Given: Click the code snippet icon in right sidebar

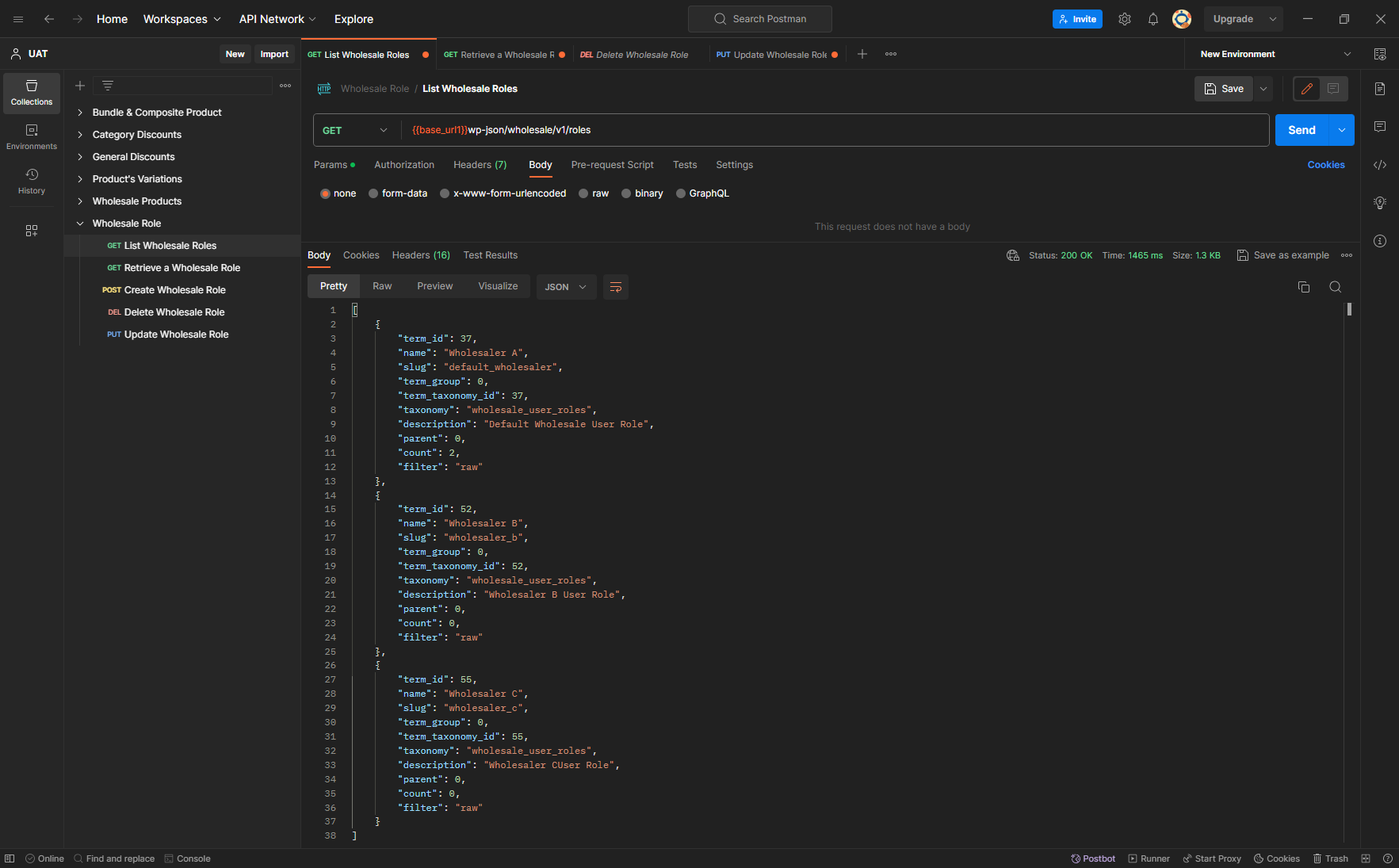Looking at the screenshot, I should (x=1380, y=165).
